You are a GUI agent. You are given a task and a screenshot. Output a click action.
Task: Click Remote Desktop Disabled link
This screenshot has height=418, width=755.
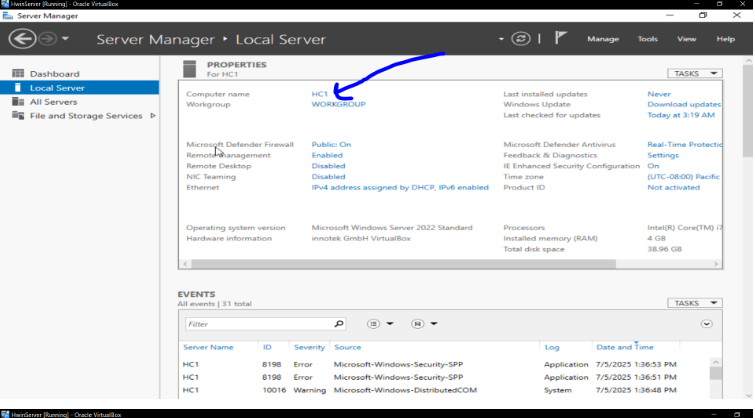click(x=328, y=166)
